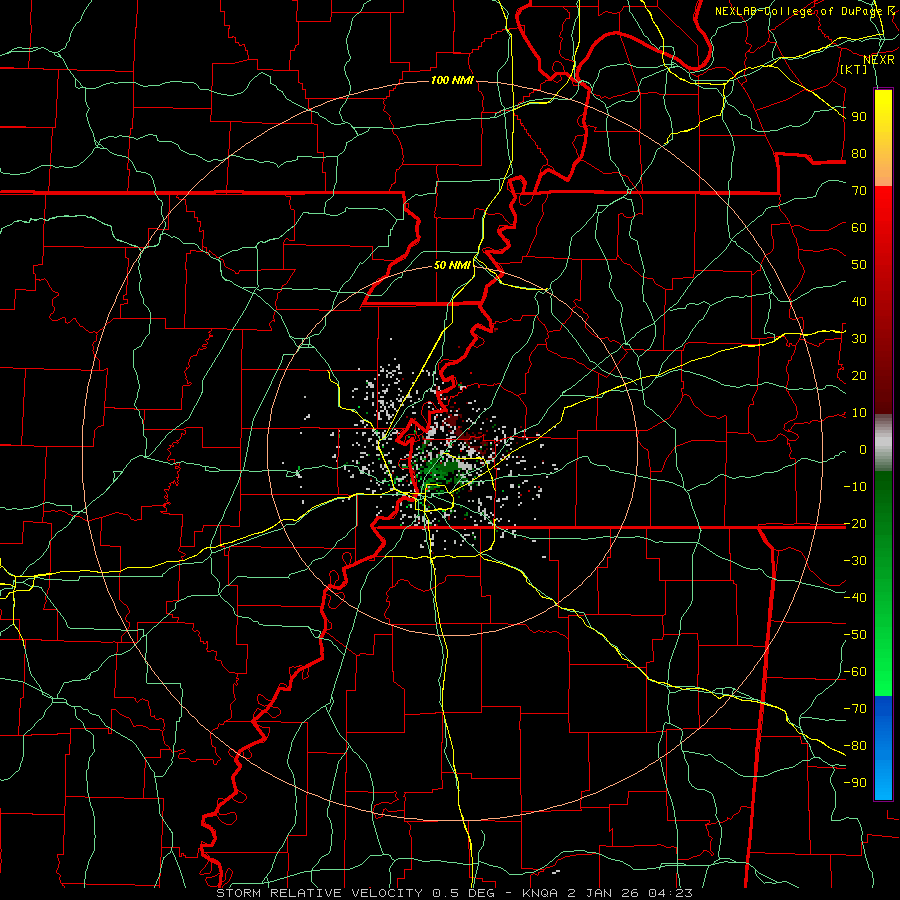The image size is (900, 900).
Task: Click the "[KT]" units label
Action: pyautogui.click(x=853, y=69)
